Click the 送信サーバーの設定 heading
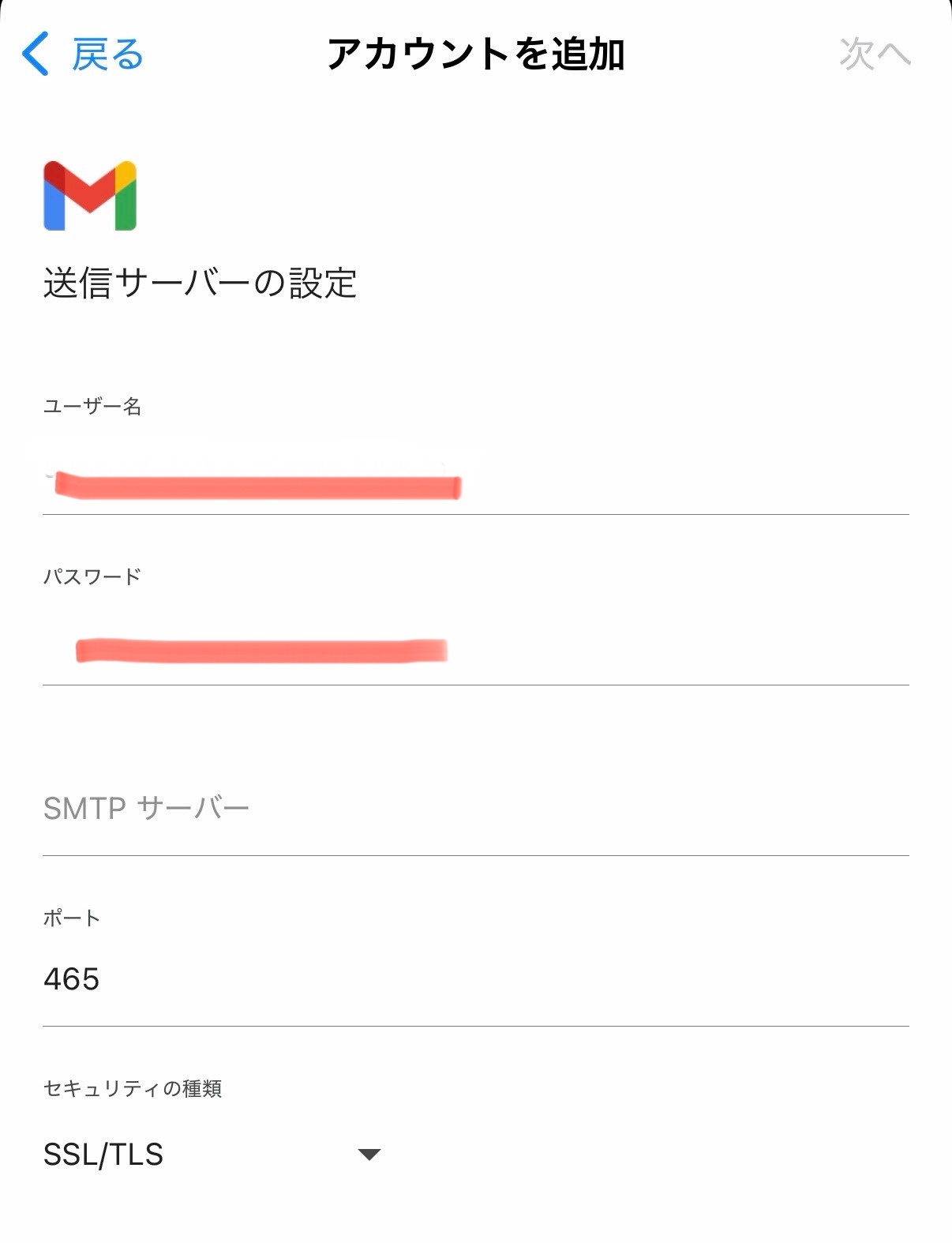952x1243 pixels. point(201,283)
